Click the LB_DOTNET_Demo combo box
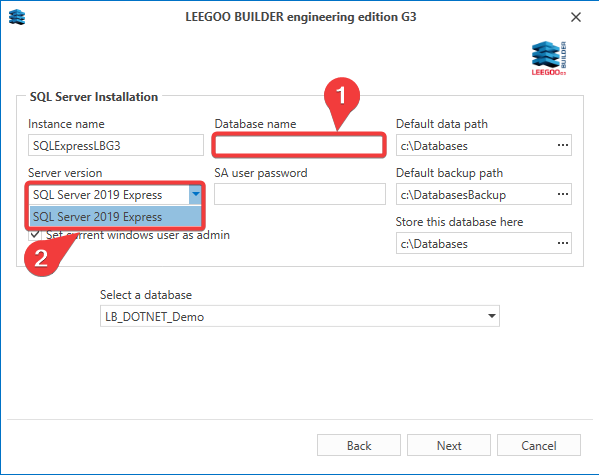Image resolution: width=599 pixels, height=475 pixels. [300, 316]
